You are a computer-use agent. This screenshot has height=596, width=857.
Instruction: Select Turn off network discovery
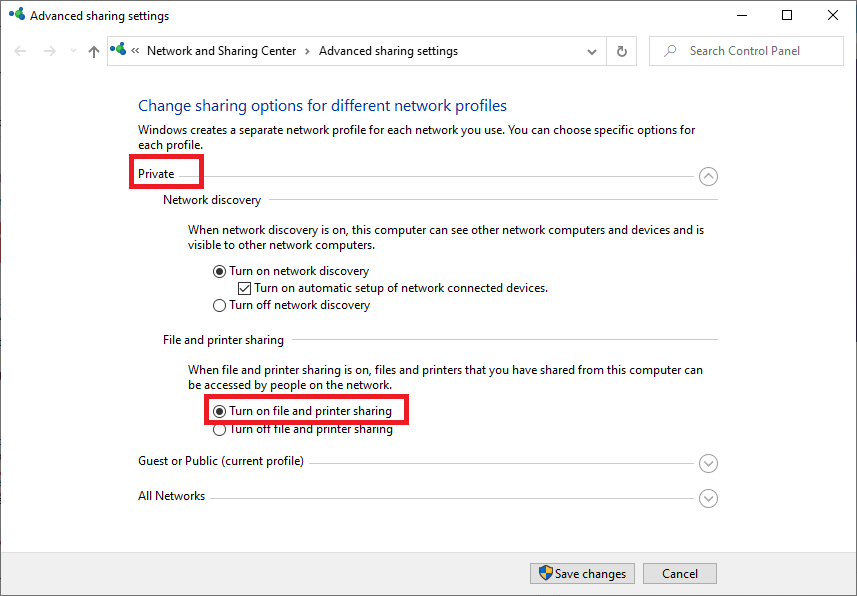(x=291, y=305)
